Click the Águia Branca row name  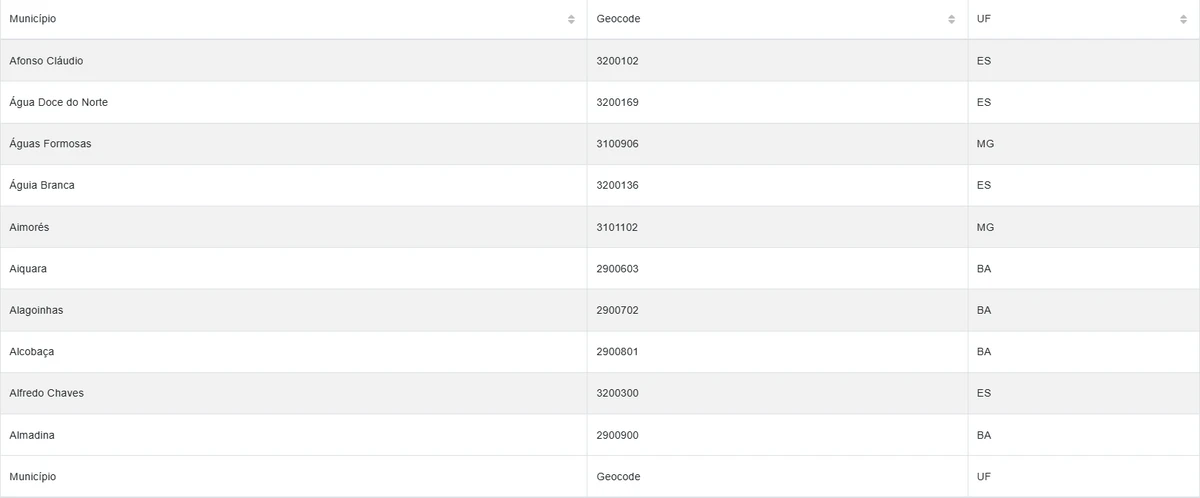click(x=42, y=185)
